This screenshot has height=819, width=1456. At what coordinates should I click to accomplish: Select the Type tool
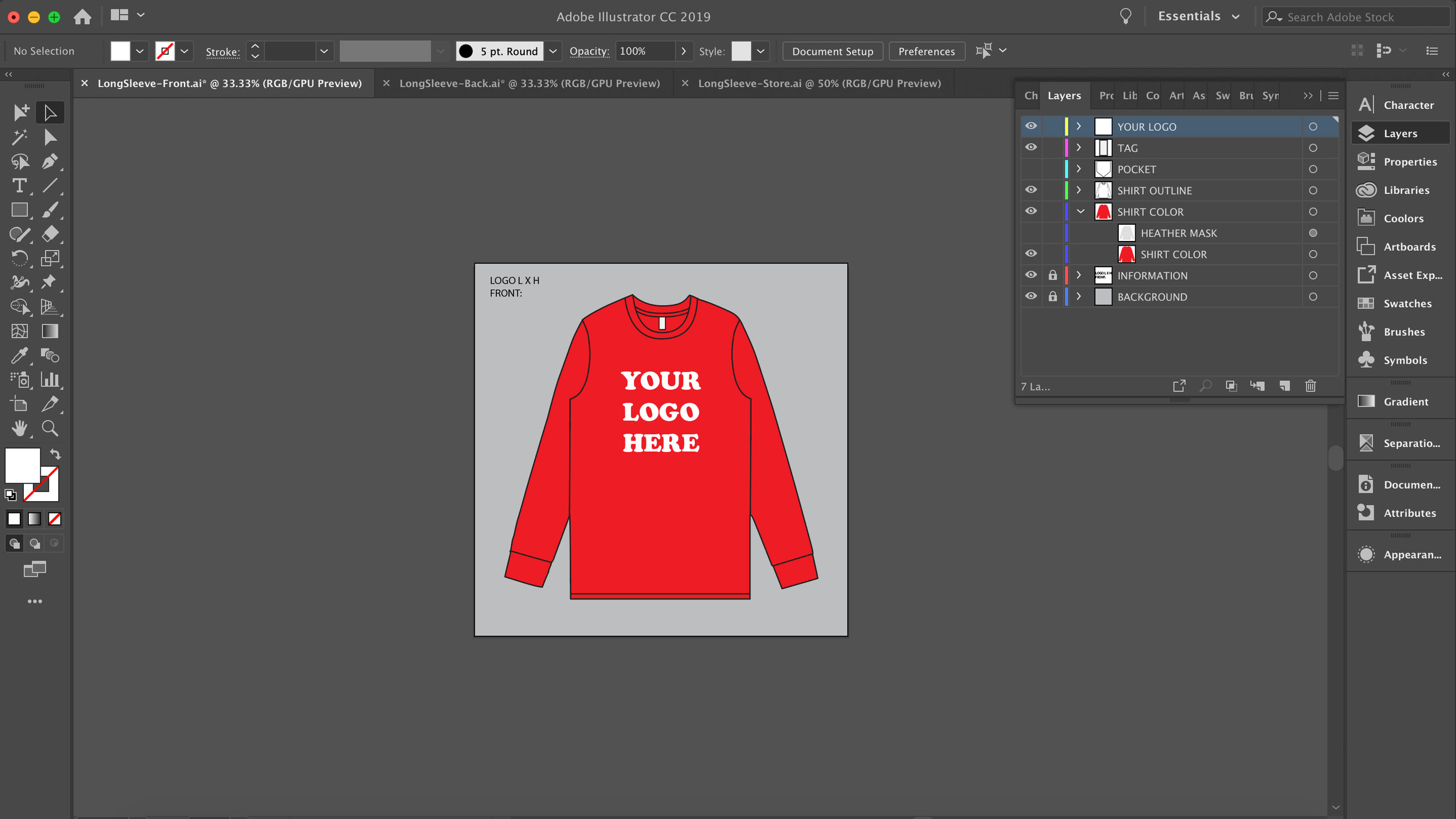[19, 186]
